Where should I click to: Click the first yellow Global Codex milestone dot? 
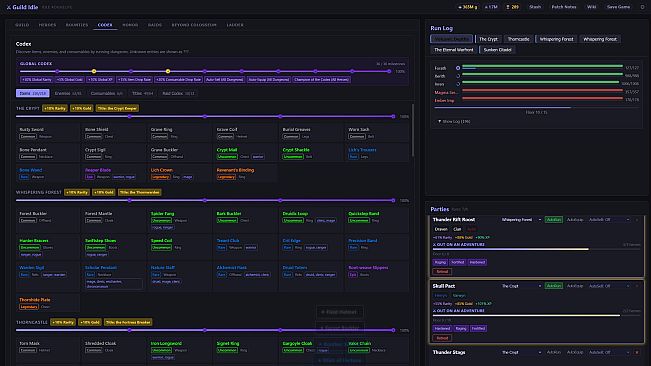[94, 71]
